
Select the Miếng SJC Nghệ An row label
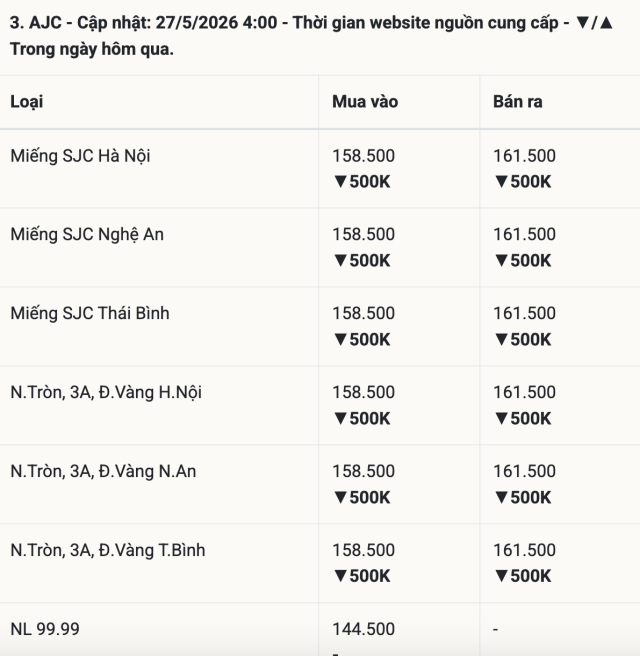tap(87, 235)
